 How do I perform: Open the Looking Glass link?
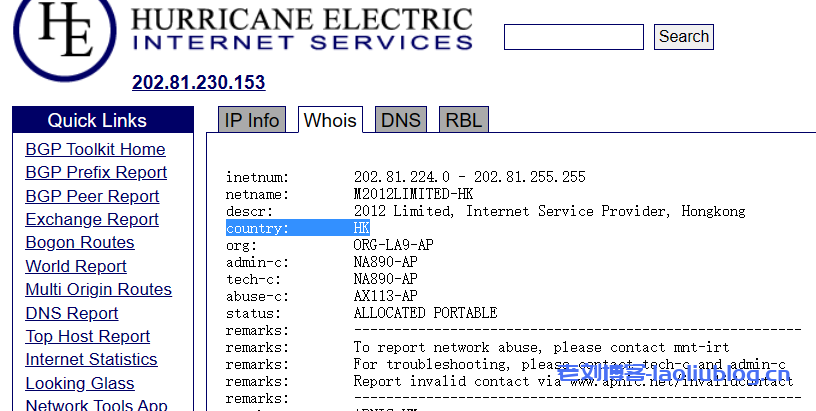[x=80, y=383]
